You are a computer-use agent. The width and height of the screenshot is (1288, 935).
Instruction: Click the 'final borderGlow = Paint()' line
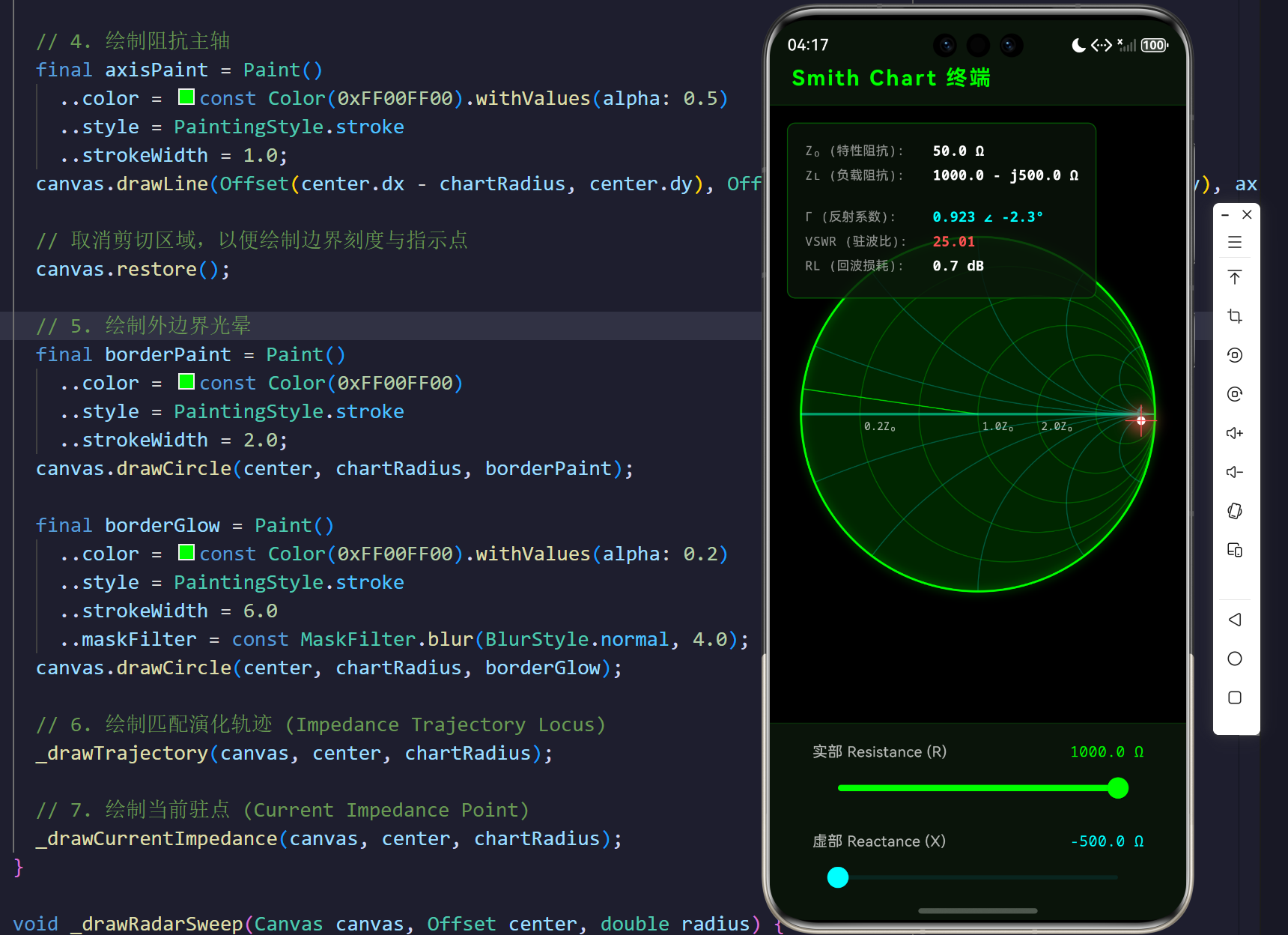[185, 525]
